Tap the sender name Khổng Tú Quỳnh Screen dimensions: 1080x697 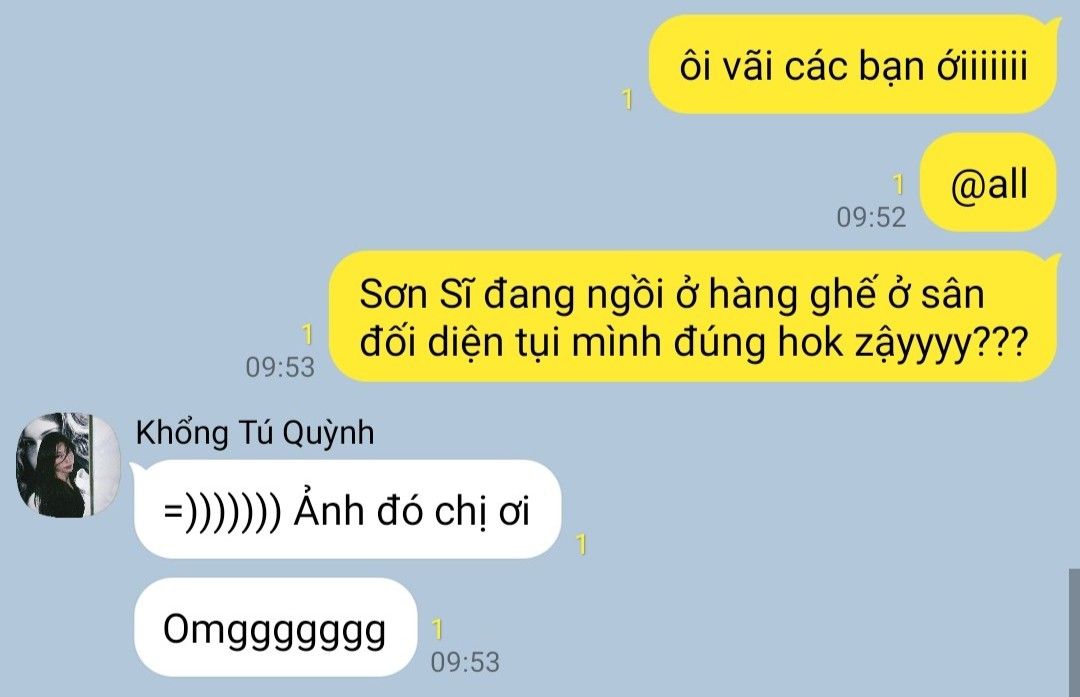(x=255, y=433)
